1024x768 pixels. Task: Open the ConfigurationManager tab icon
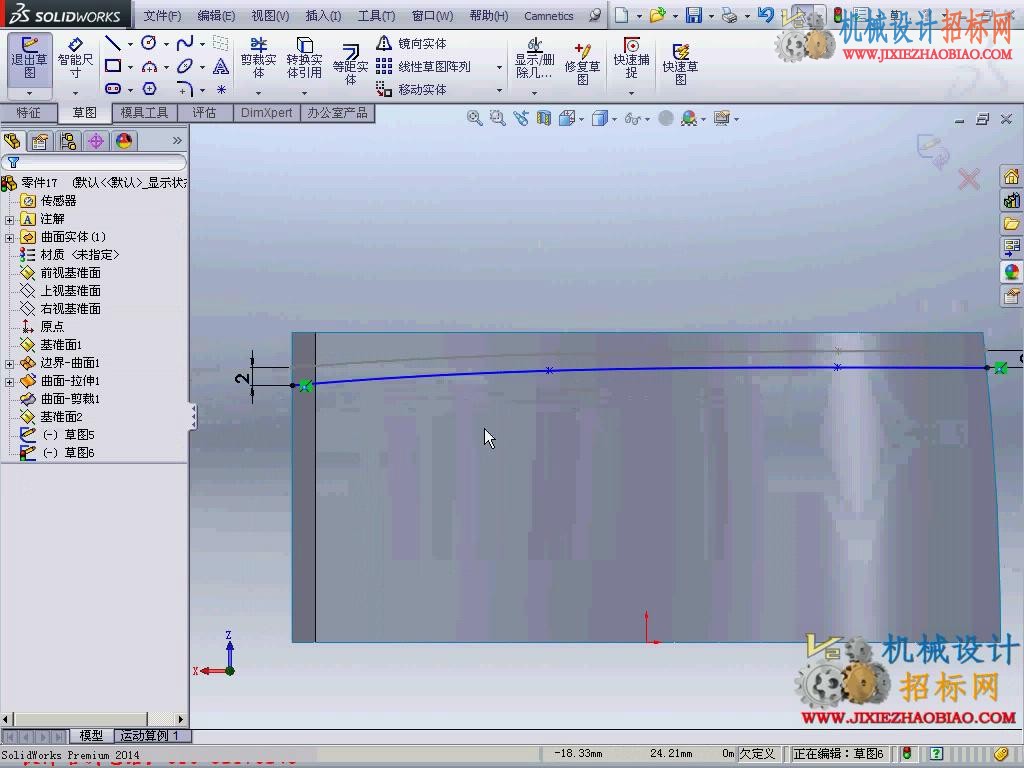[x=68, y=141]
